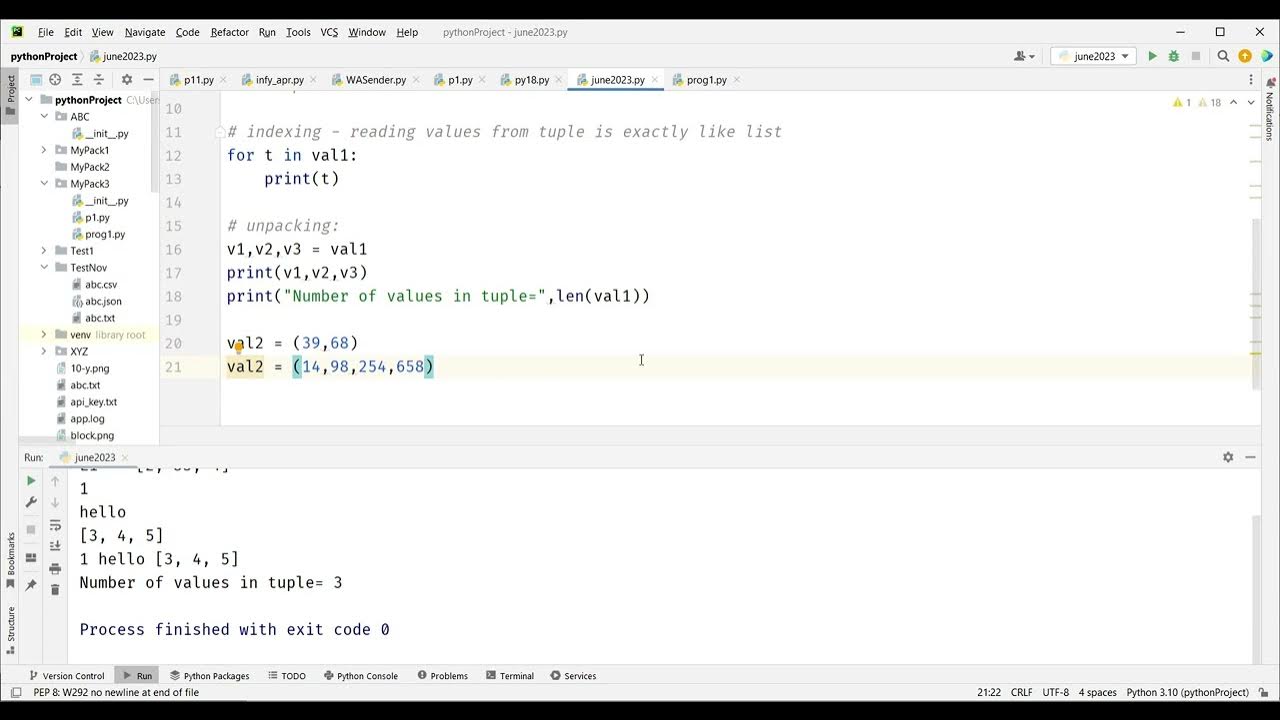Switch to the prog1.py editor tab

coord(706,80)
